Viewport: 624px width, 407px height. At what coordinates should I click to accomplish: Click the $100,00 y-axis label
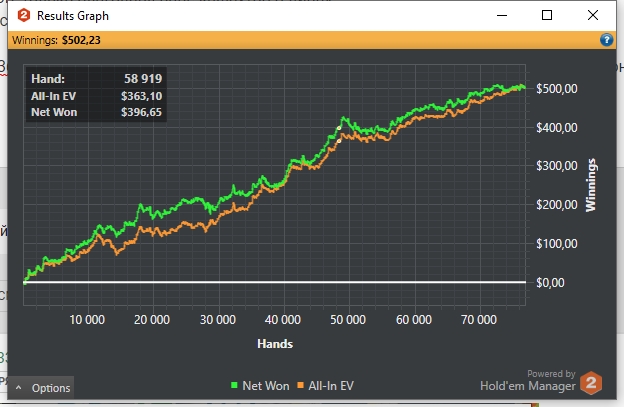pos(556,243)
